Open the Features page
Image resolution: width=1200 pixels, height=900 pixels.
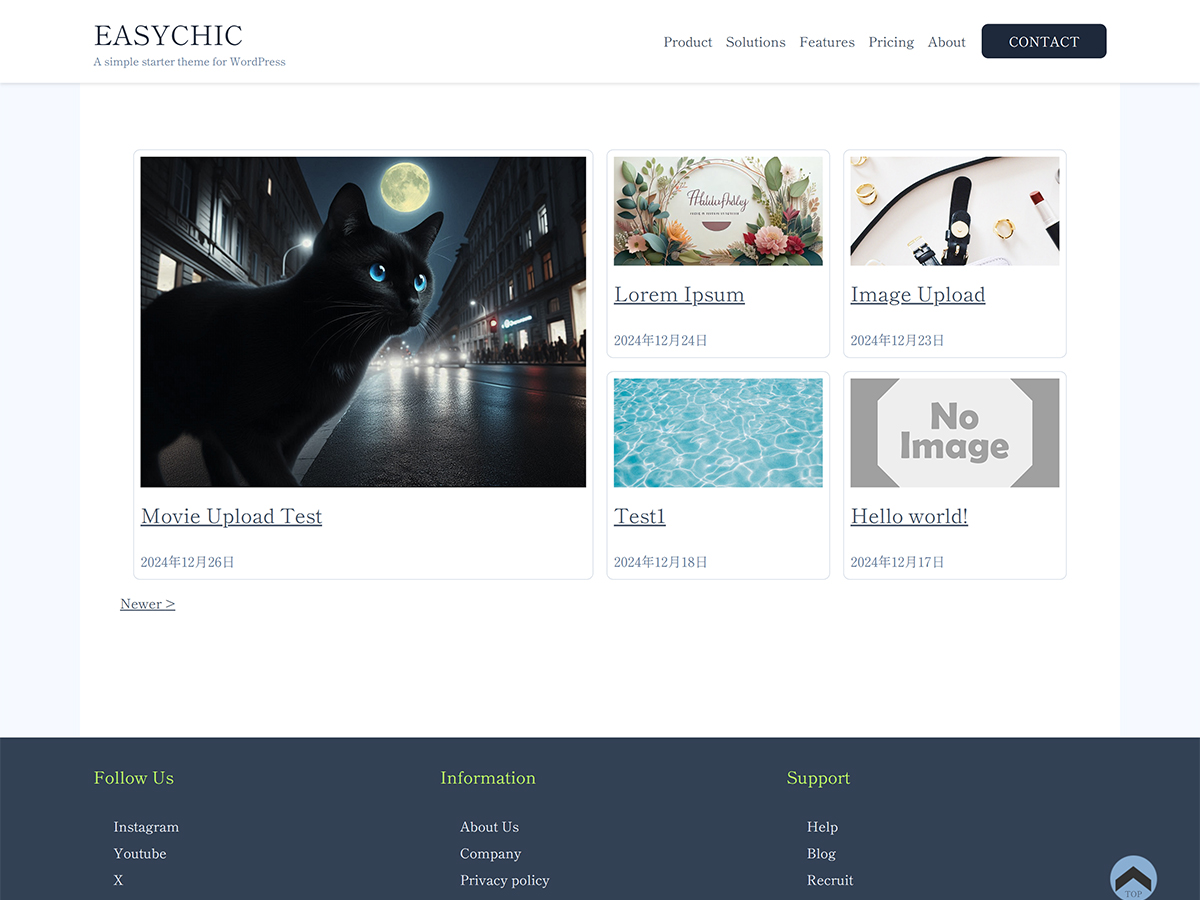826,42
